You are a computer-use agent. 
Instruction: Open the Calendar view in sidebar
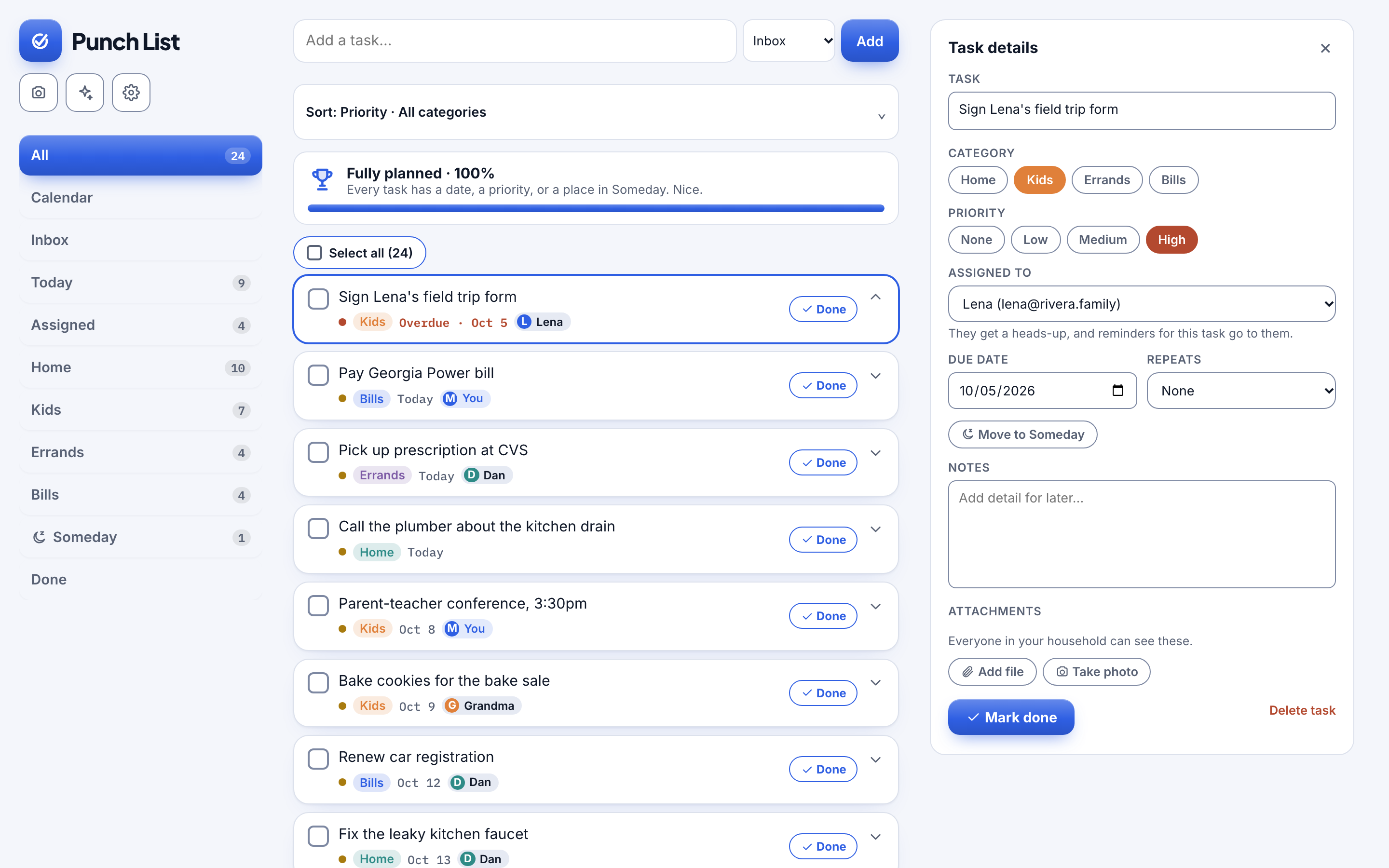click(x=141, y=198)
